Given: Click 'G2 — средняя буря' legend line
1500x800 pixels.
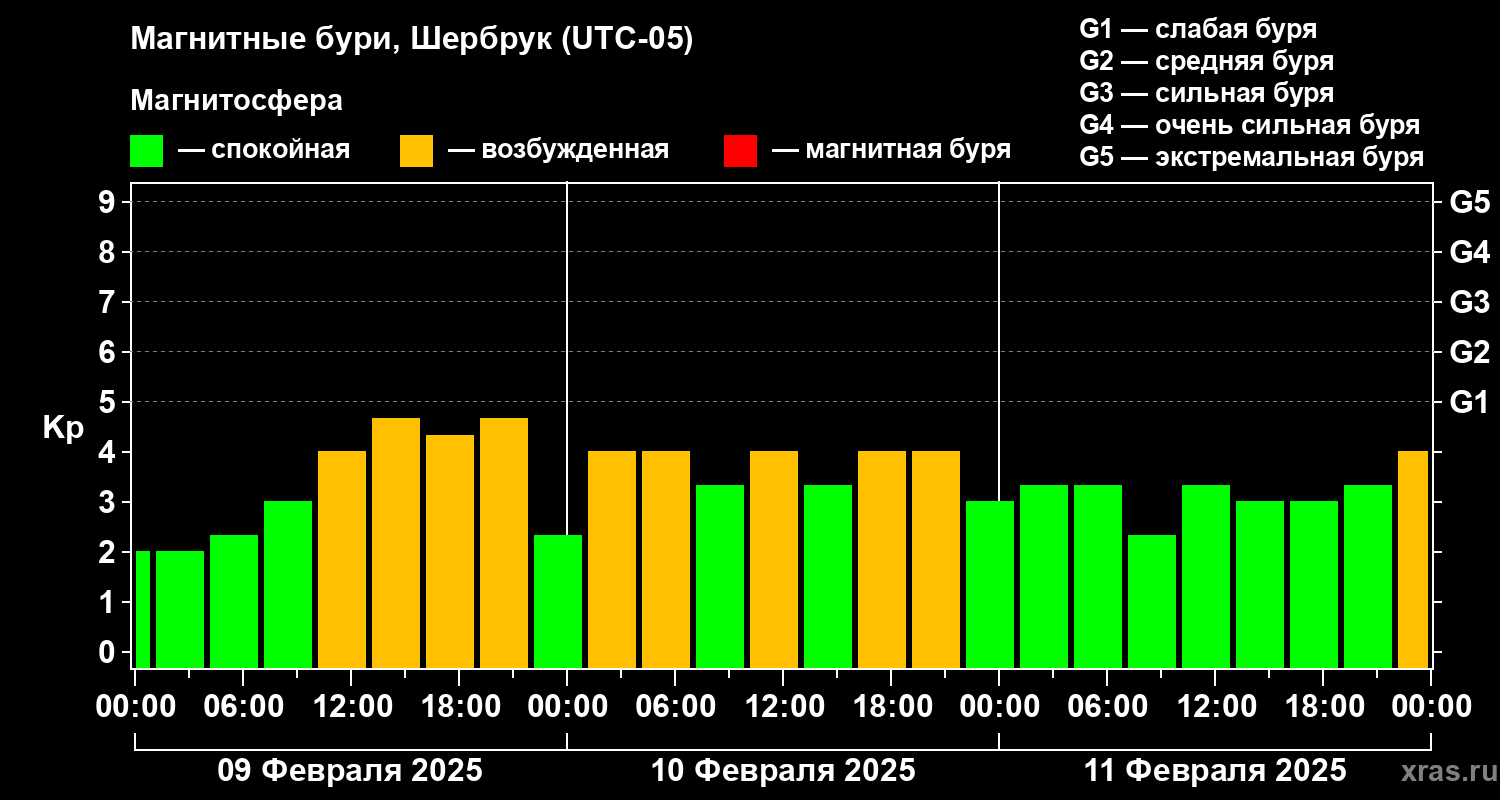Looking at the screenshot, I should [x=1206, y=61].
